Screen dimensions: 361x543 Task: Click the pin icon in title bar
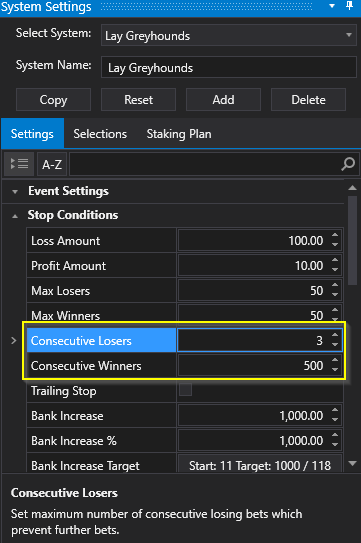(350, 6)
